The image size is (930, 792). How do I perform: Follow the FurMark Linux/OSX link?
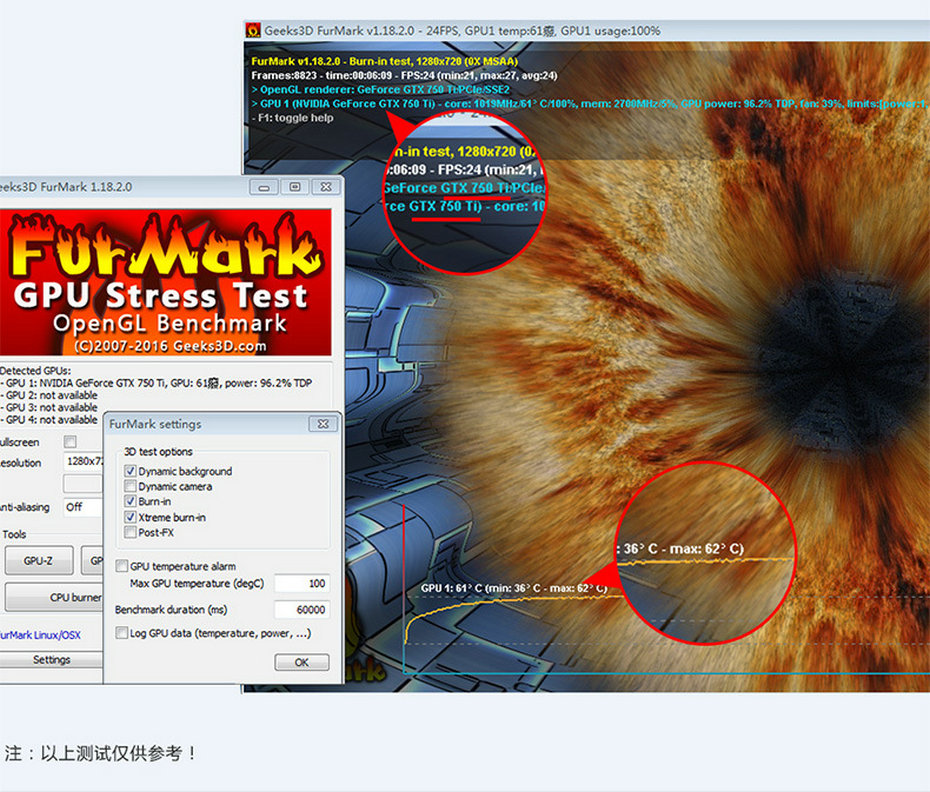[40, 635]
